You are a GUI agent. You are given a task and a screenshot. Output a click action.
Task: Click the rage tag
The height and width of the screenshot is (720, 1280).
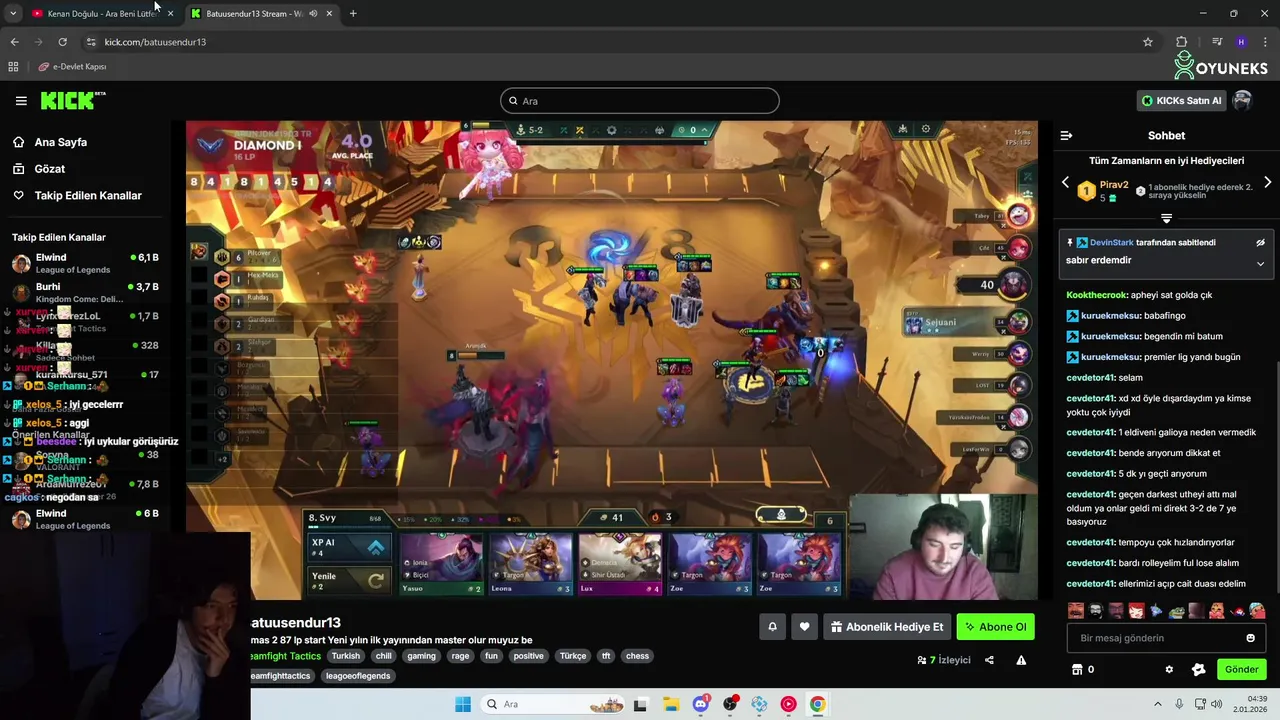(x=460, y=656)
